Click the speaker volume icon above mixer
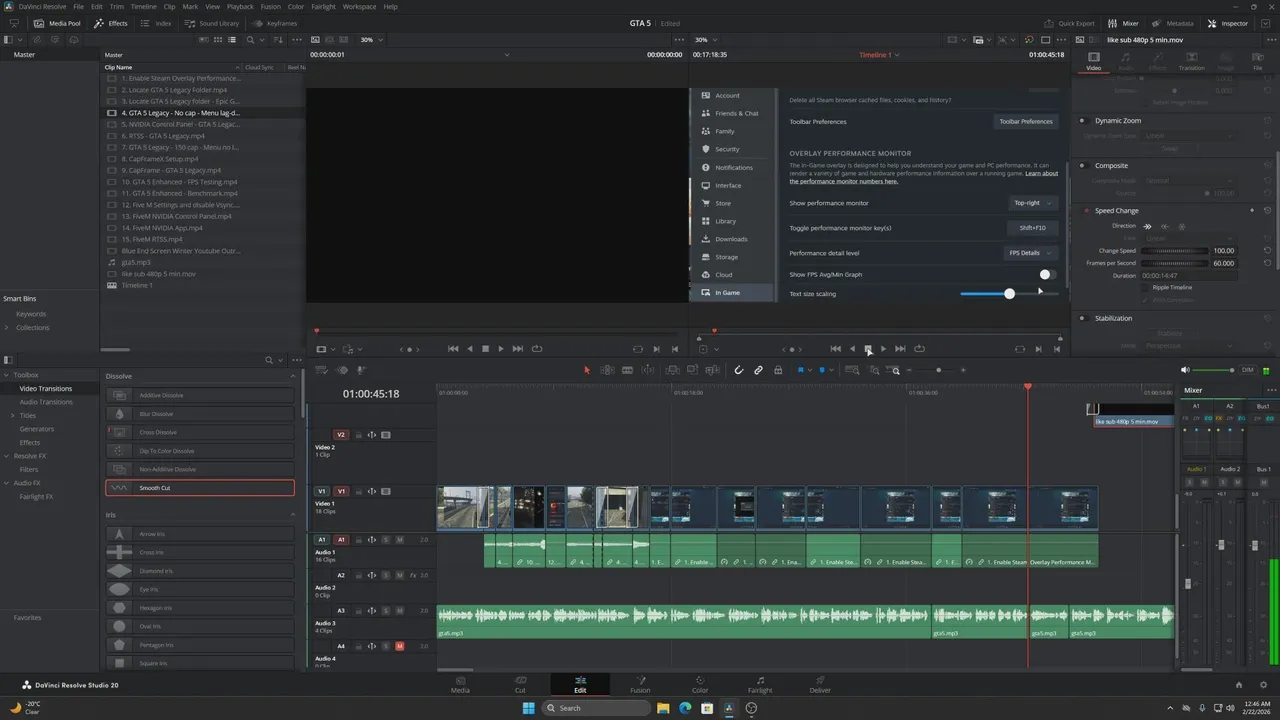The height and width of the screenshot is (720, 1280). coord(1185,370)
